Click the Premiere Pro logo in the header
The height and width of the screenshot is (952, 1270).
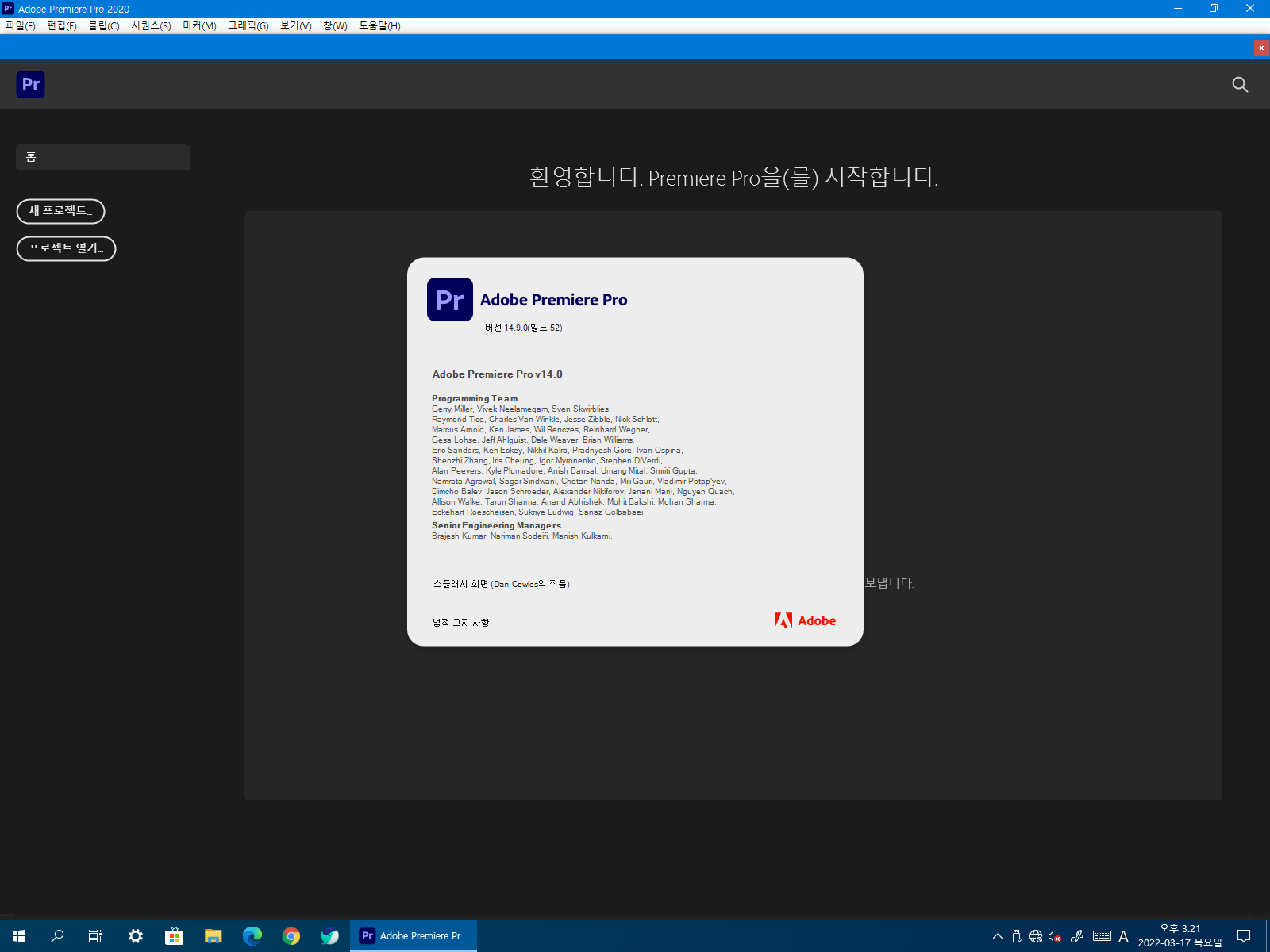(30, 84)
